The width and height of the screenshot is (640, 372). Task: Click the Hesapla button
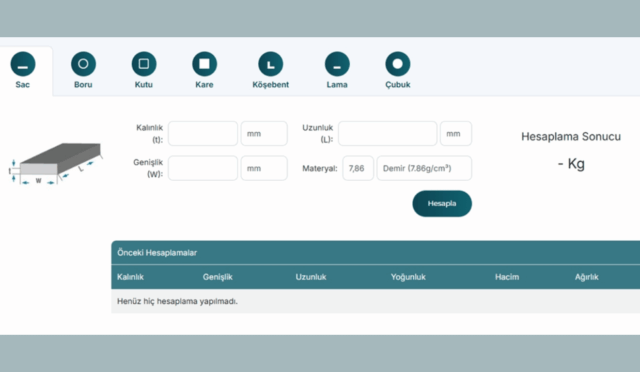[x=442, y=203]
